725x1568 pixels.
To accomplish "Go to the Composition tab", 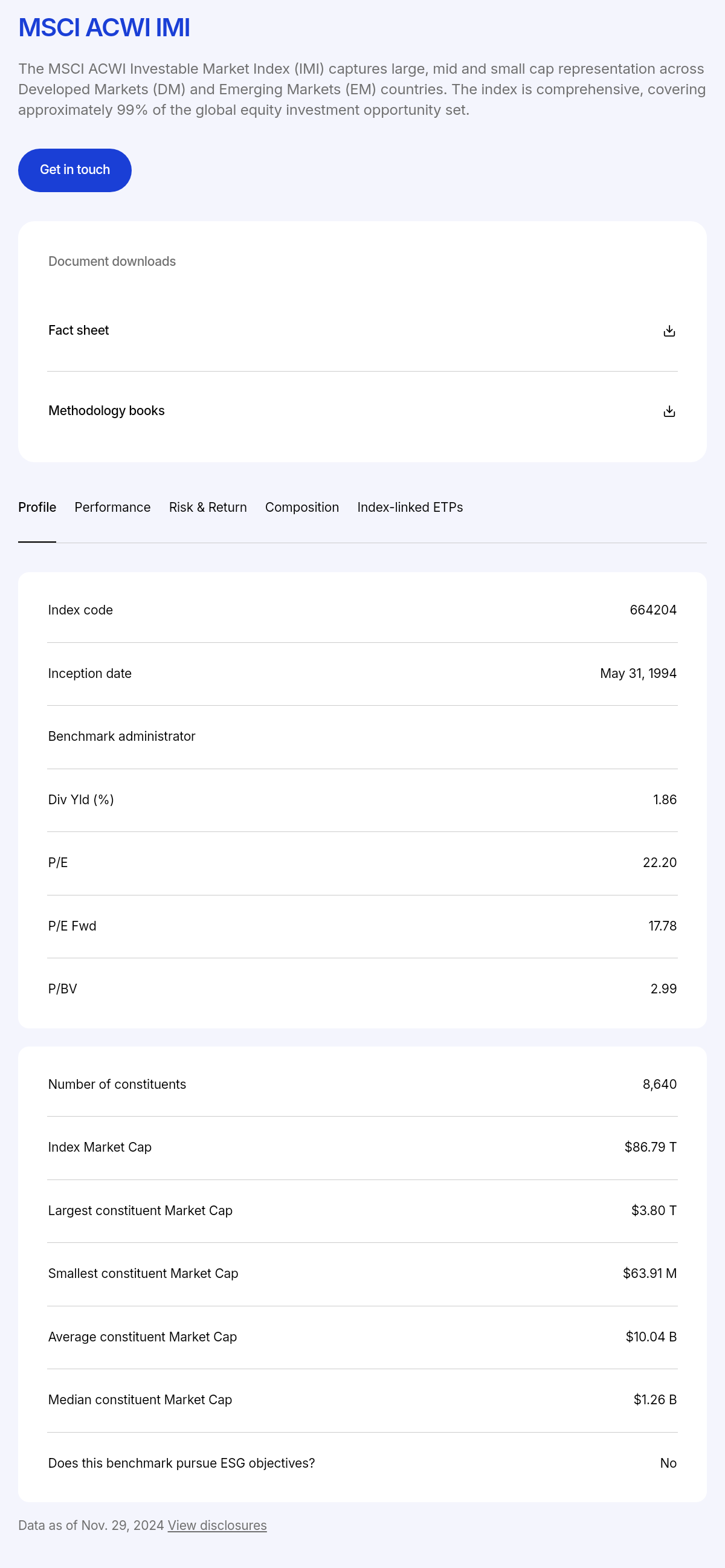I will (302, 508).
